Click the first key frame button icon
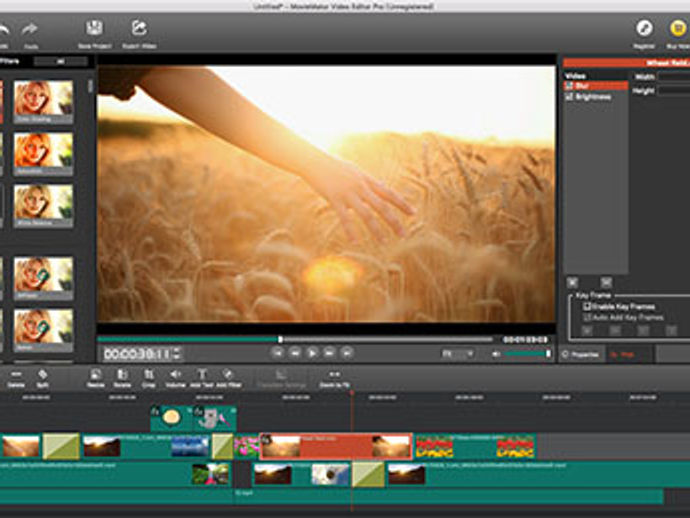Viewport: 690px width, 518px height. point(587,330)
